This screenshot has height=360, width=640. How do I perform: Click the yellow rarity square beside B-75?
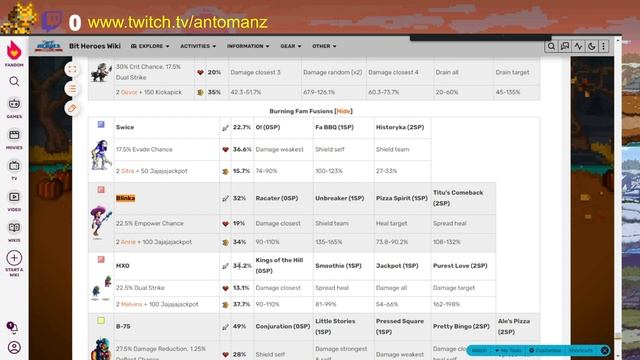[x=101, y=320]
